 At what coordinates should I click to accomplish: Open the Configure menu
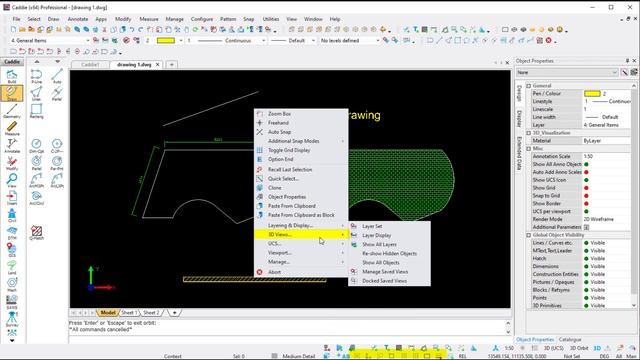tap(202, 19)
